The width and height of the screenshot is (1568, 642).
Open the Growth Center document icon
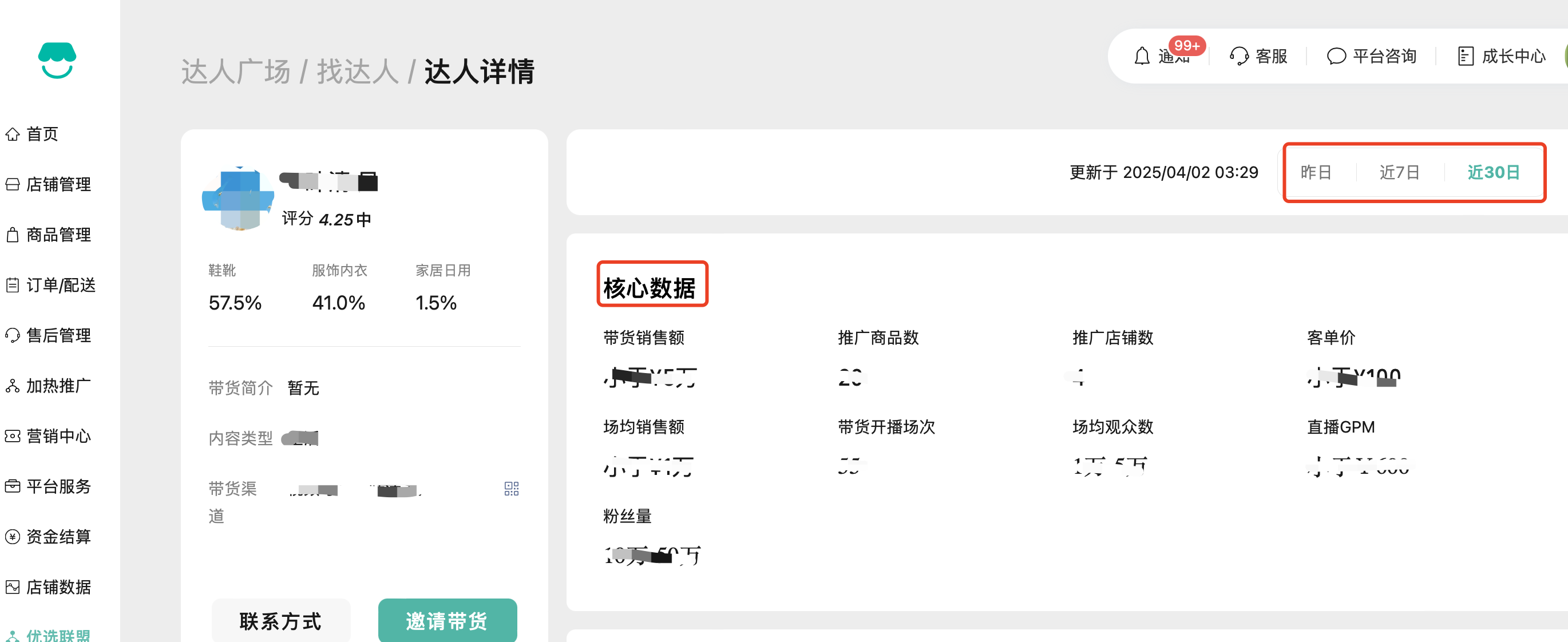[1465, 57]
